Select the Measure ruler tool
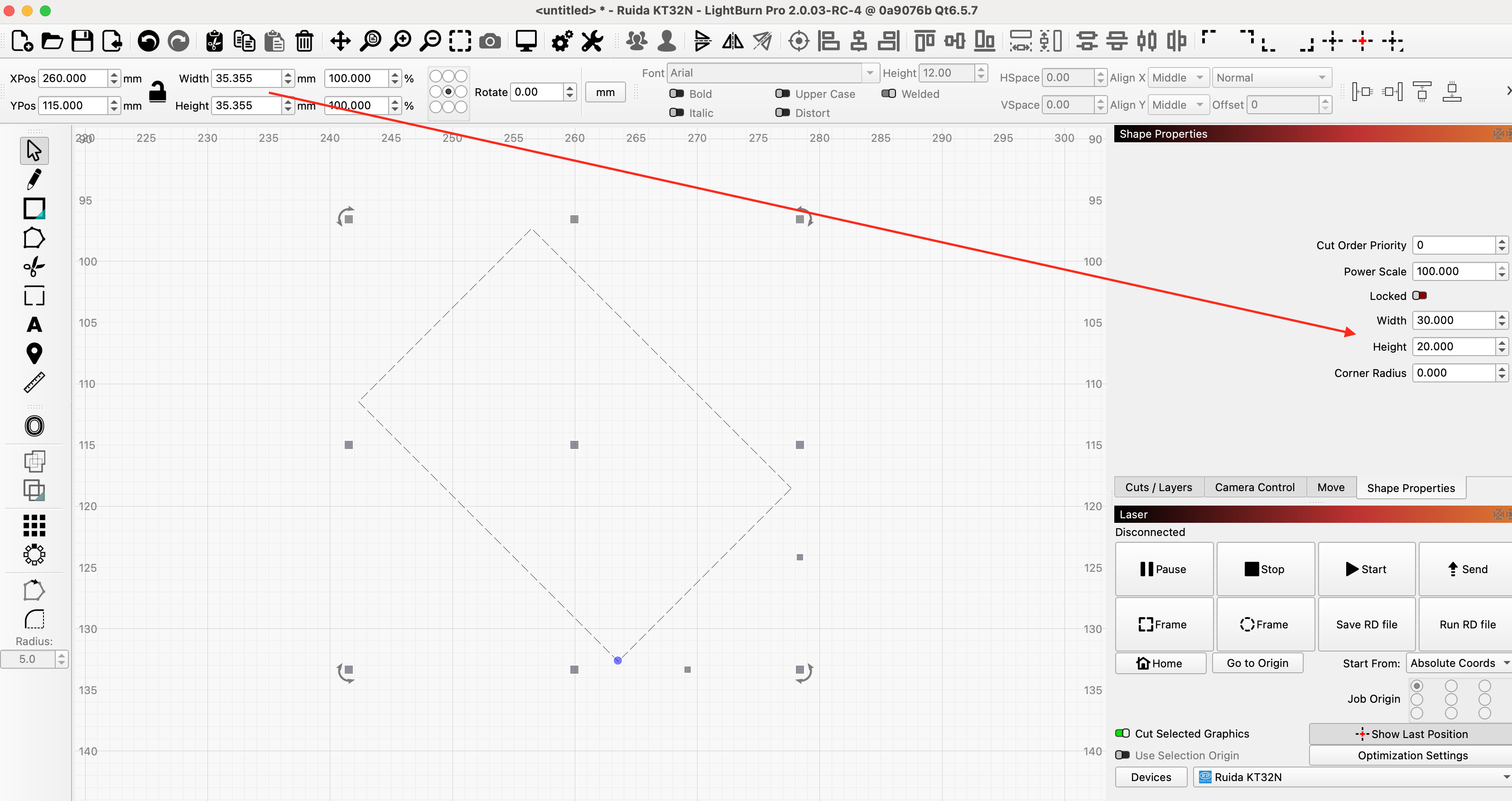1512x801 pixels. click(x=34, y=382)
